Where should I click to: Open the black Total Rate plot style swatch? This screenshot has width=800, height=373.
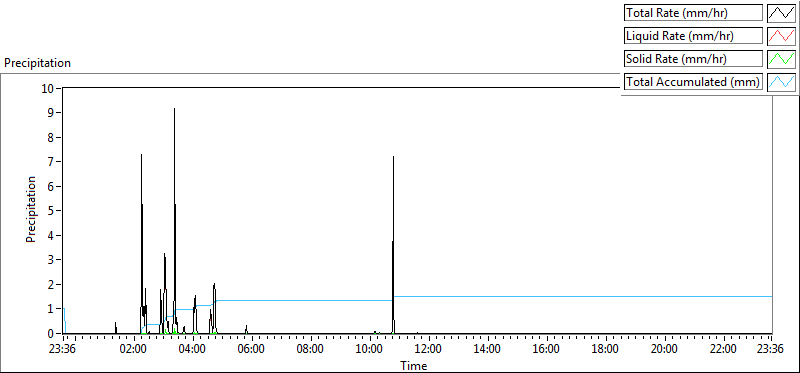pyautogui.click(x=782, y=13)
